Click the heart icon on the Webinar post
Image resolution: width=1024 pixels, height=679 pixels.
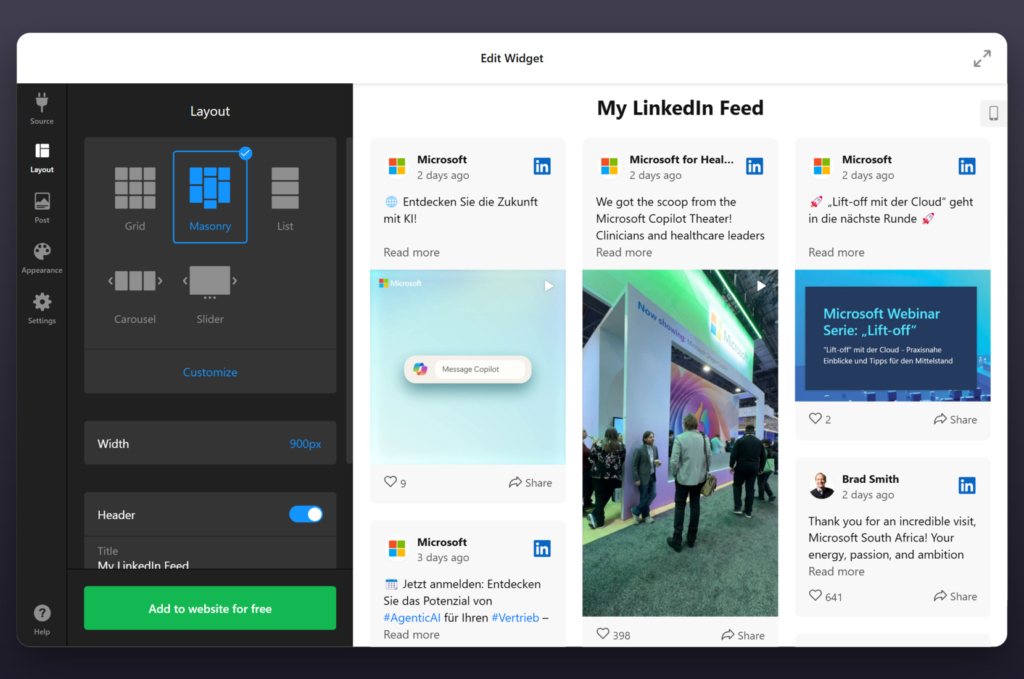point(814,419)
